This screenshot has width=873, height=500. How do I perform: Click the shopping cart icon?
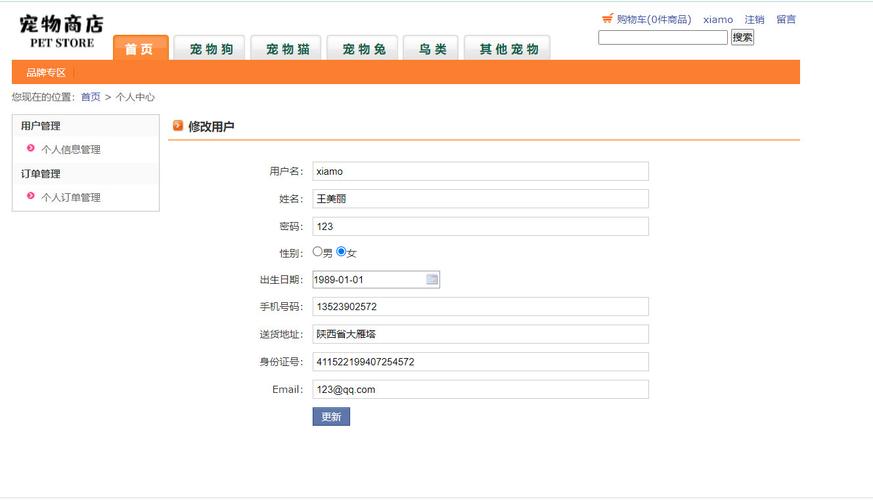pos(607,18)
